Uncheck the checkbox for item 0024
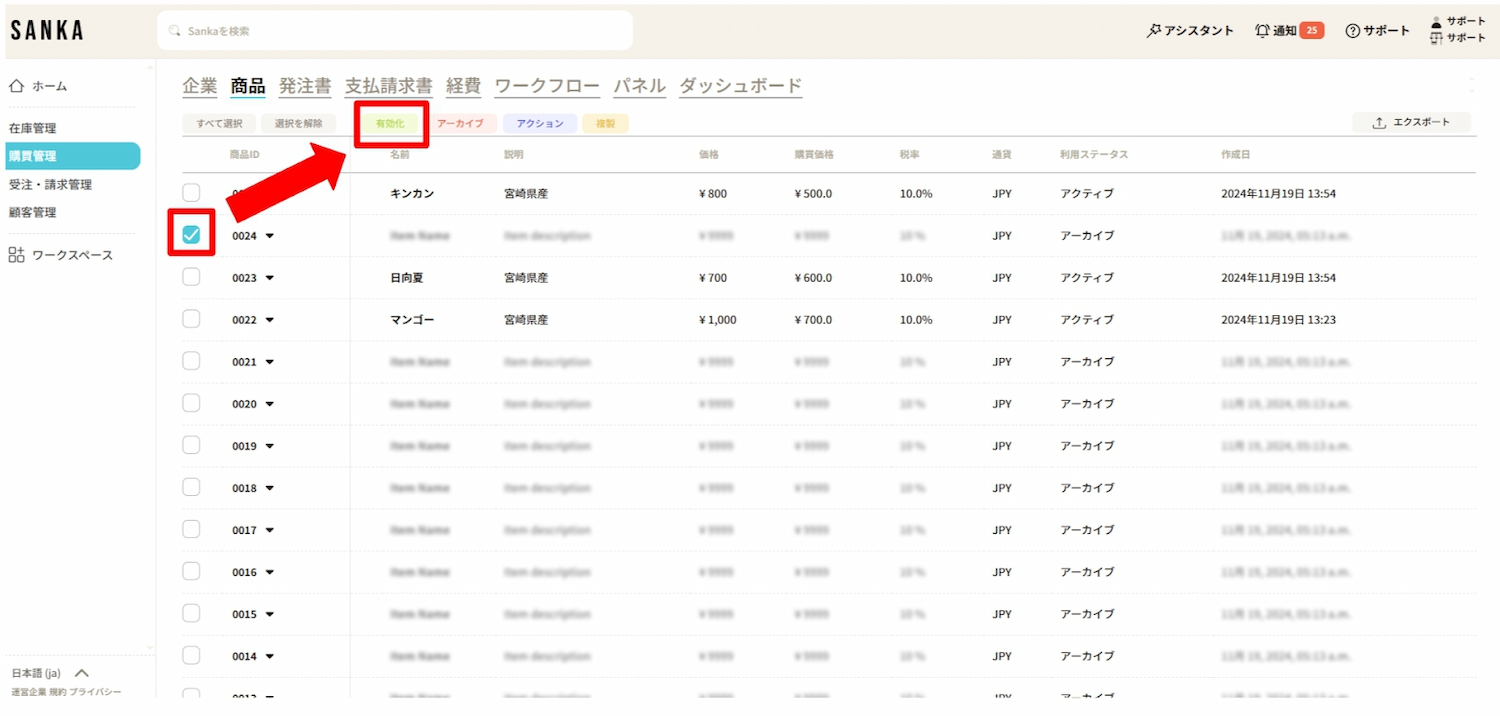Viewport: 1500px width, 716px height. coord(191,235)
